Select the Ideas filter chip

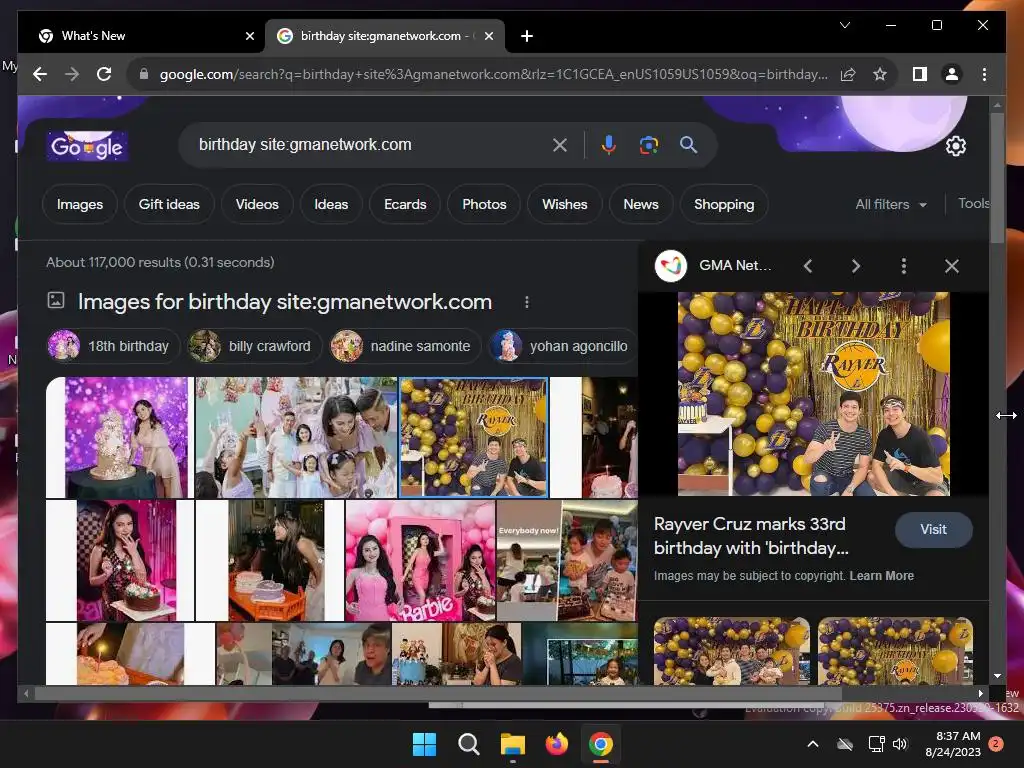pos(331,204)
